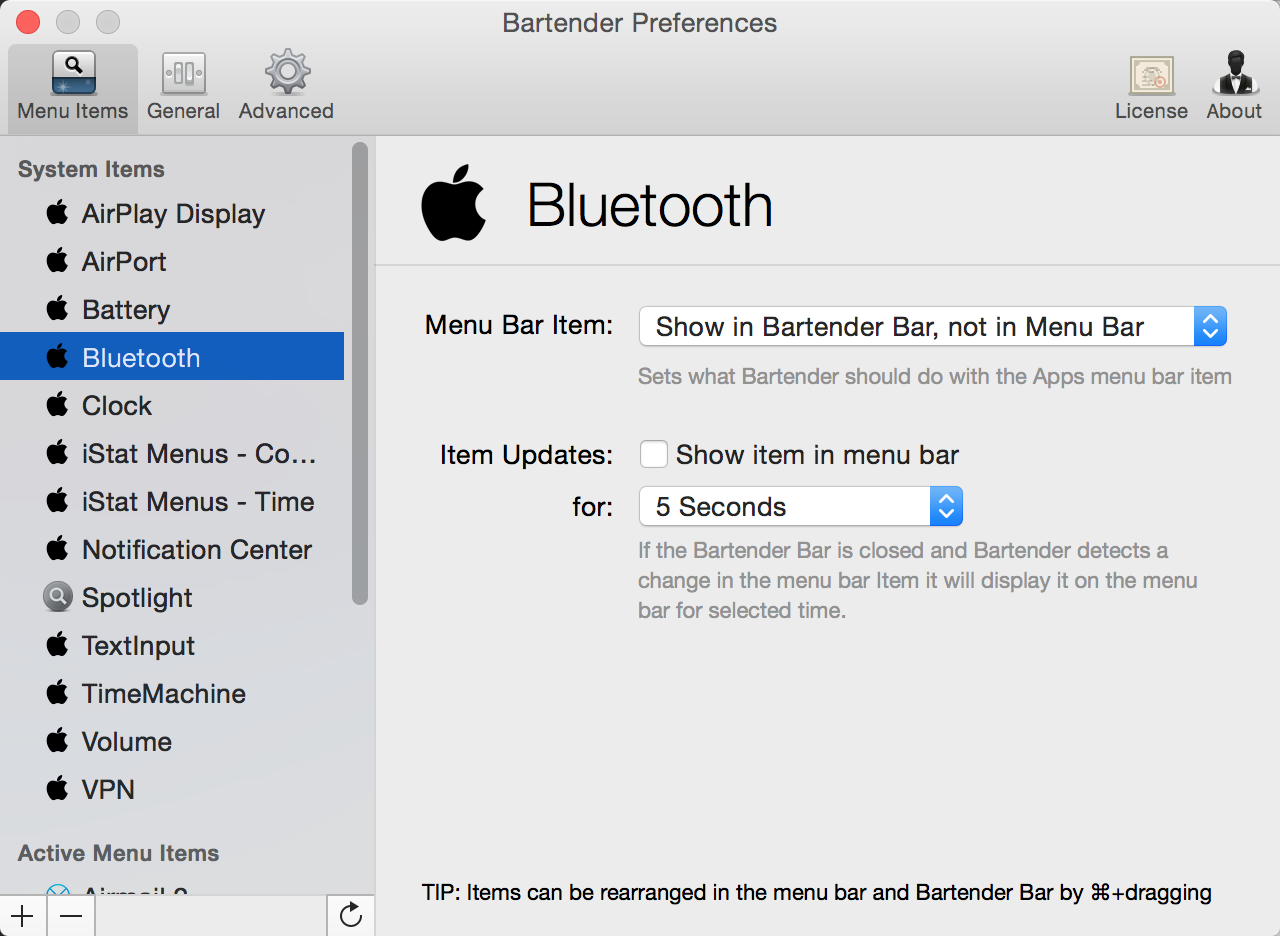The height and width of the screenshot is (936, 1280).
Task: Click the 'Bluetooth' heading text
Action: 650,205
